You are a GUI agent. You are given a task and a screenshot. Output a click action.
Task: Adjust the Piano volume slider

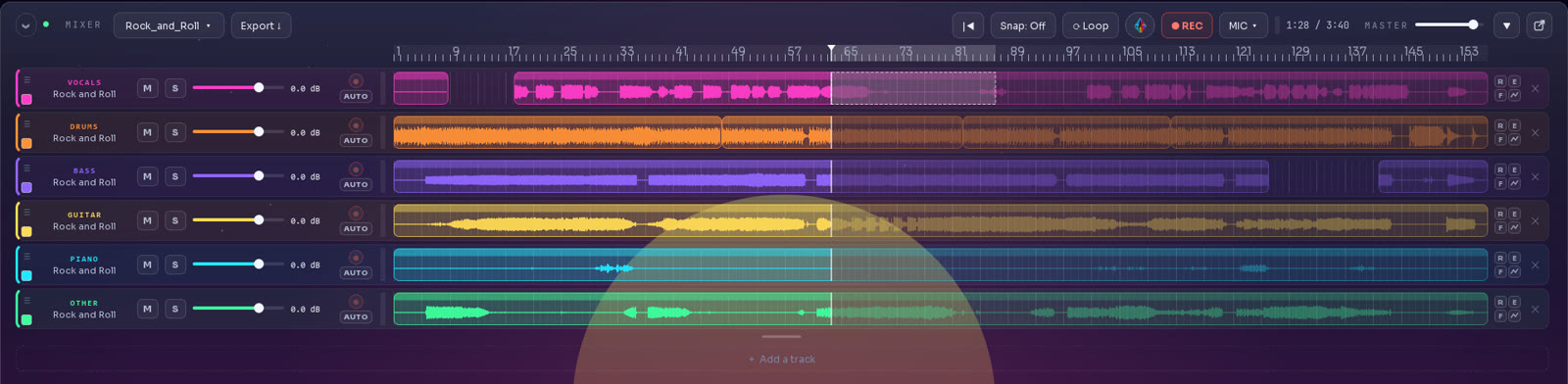238,264
